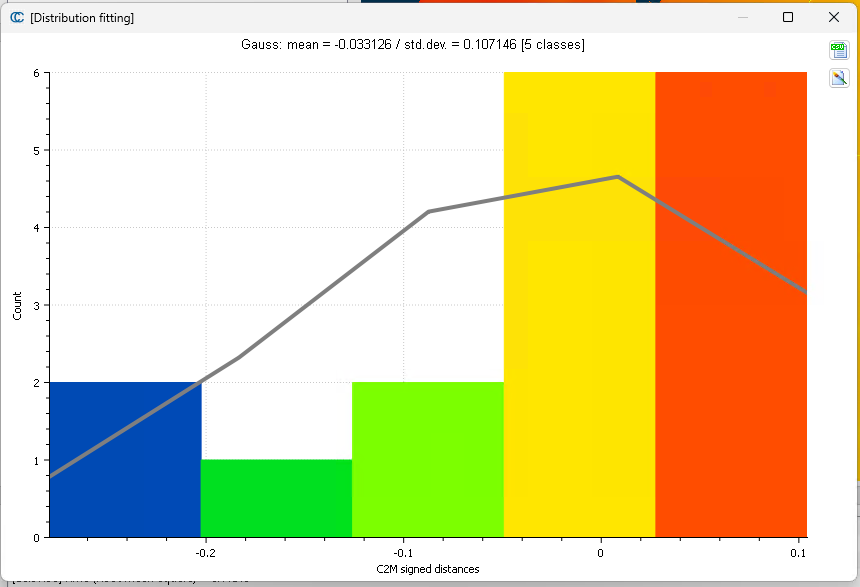Export the histogram to a CSV file
860x587 pixels.
[839, 50]
